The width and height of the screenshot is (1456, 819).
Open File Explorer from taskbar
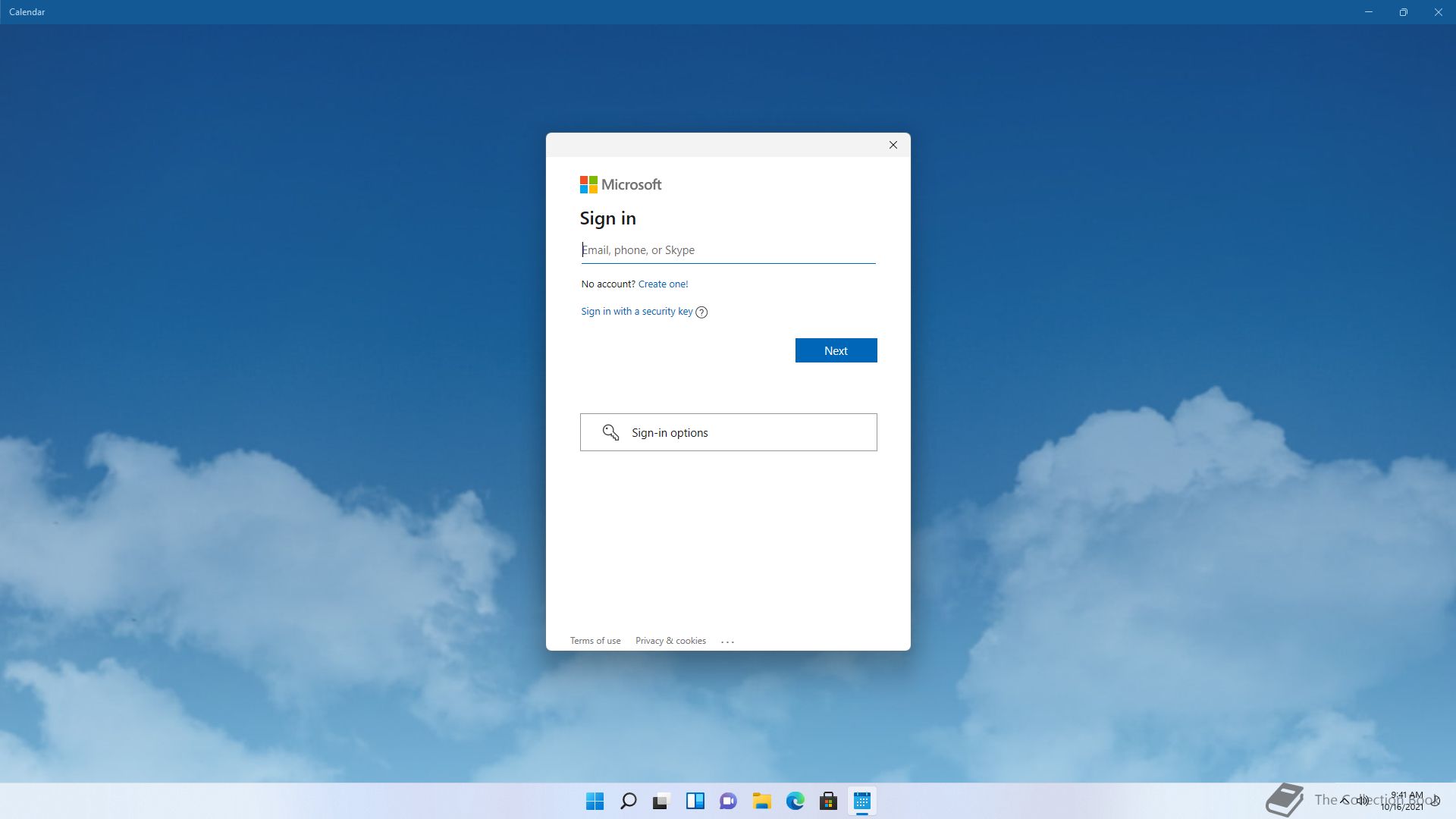click(761, 801)
